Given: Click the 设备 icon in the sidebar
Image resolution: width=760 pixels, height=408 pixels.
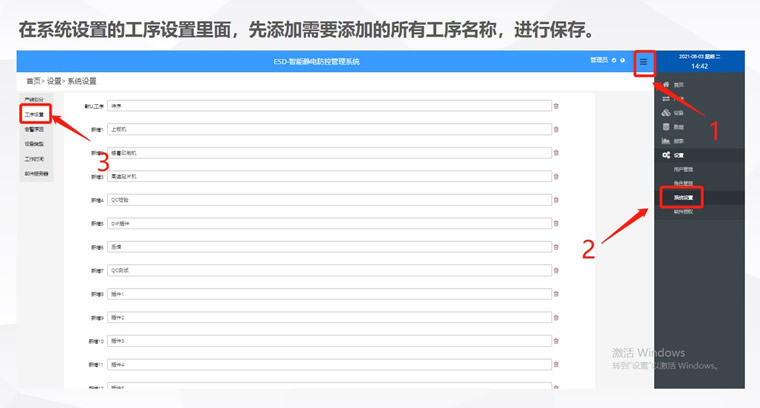Looking at the screenshot, I should tap(666, 112).
